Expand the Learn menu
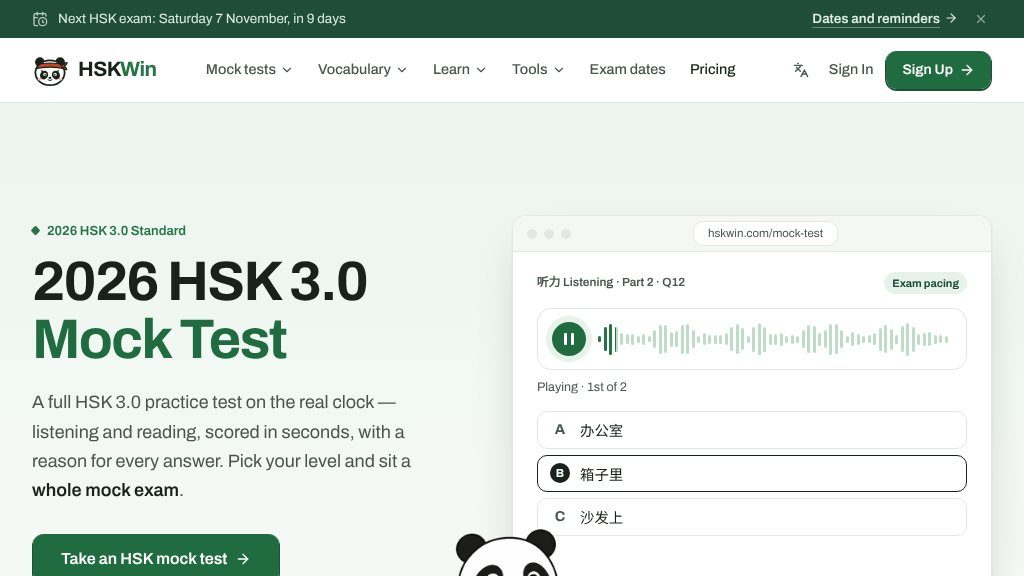 pyautogui.click(x=459, y=69)
